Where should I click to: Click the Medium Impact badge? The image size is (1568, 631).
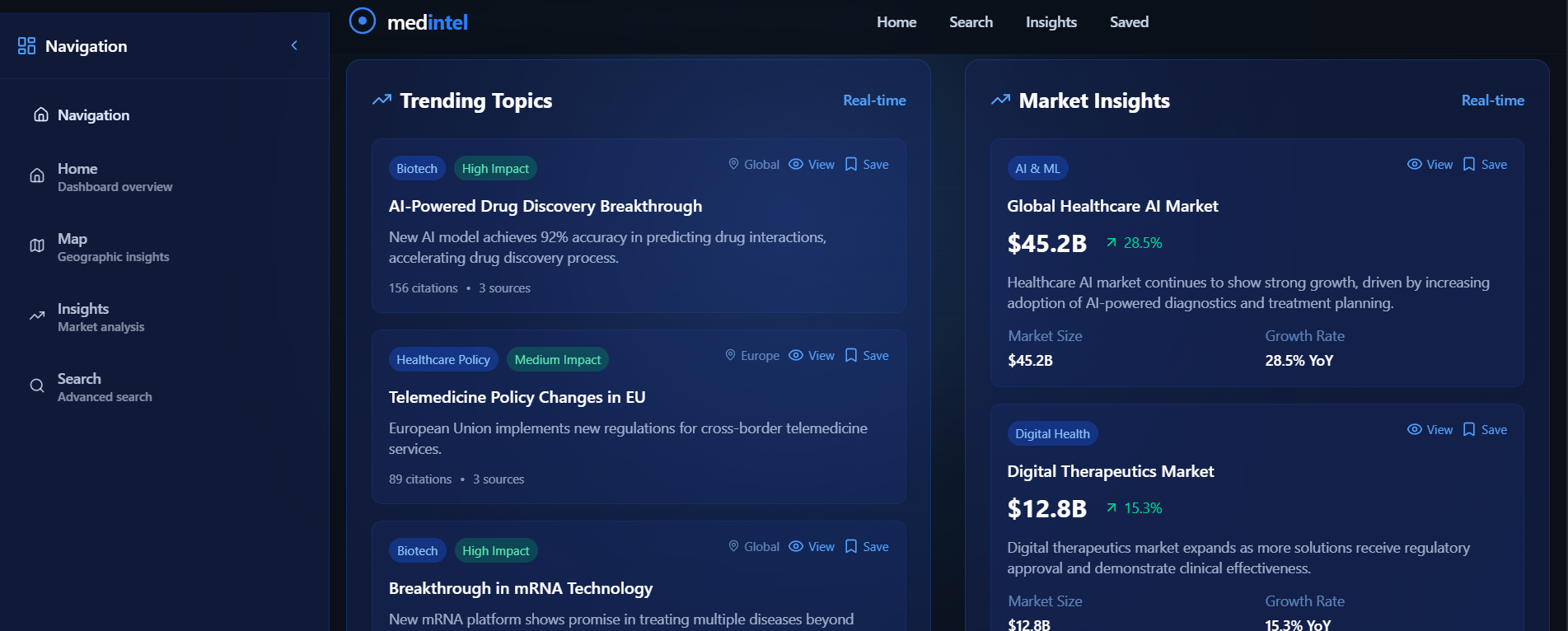[558, 359]
